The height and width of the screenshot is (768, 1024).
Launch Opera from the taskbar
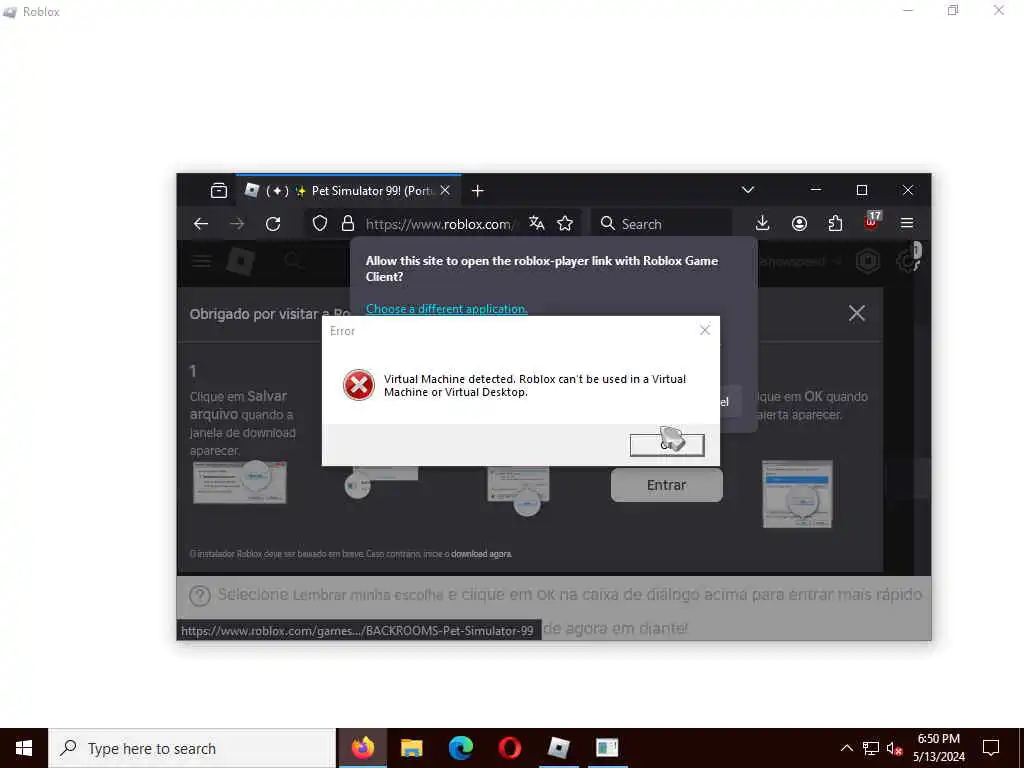pos(509,748)
